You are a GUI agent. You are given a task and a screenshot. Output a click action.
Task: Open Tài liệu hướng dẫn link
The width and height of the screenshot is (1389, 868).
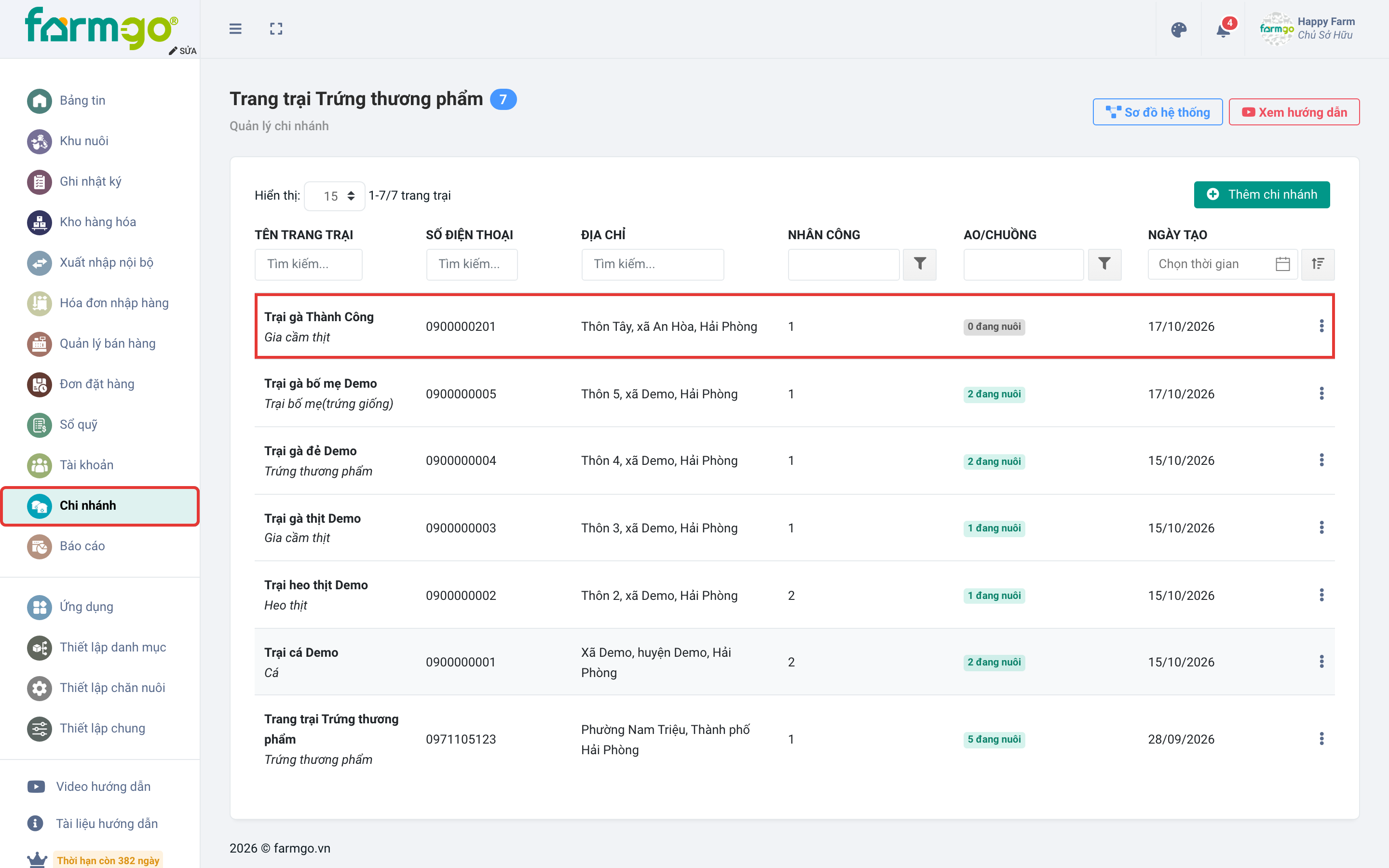[93, 823]
